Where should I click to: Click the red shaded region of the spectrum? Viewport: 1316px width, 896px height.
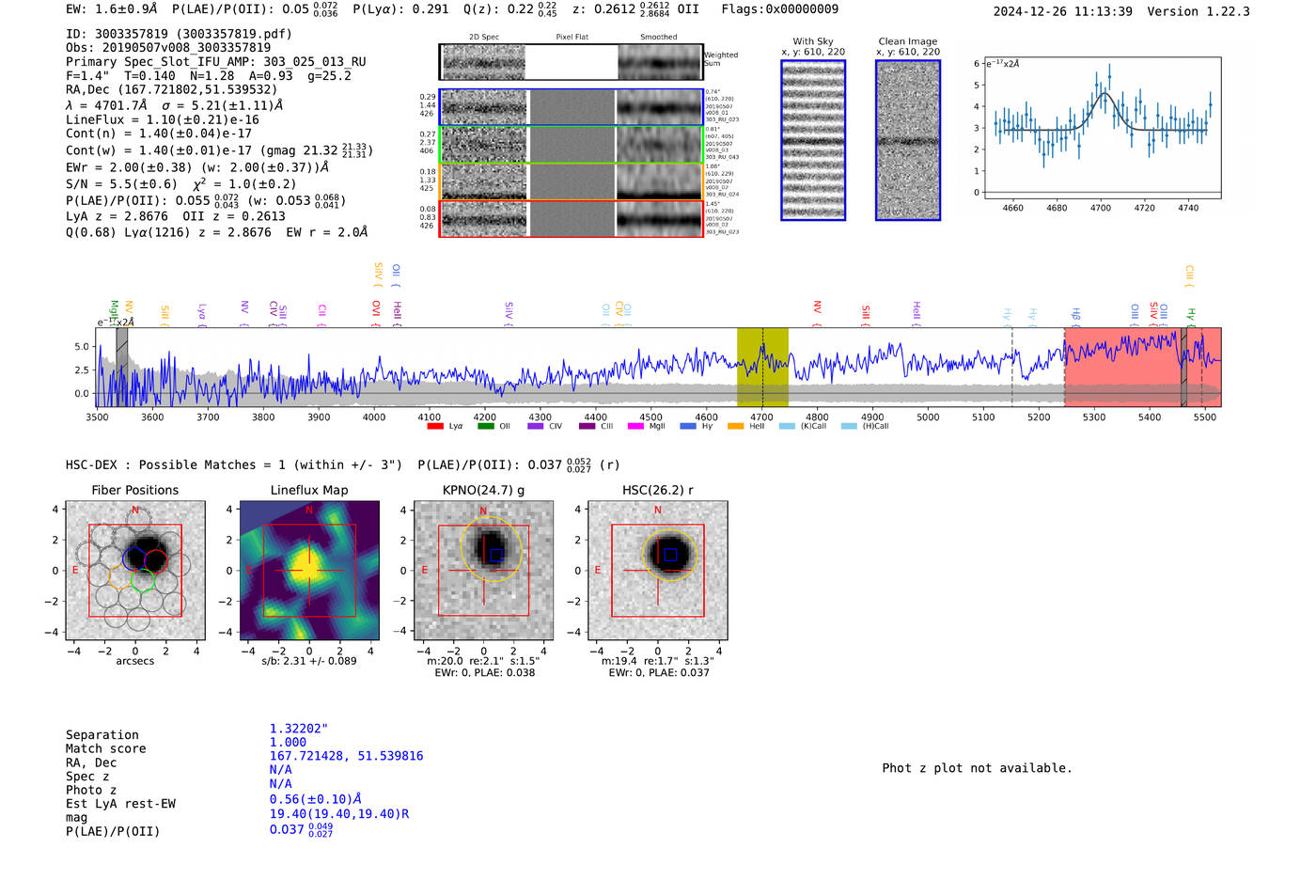pyautogui.click(x=1142, y=367)
